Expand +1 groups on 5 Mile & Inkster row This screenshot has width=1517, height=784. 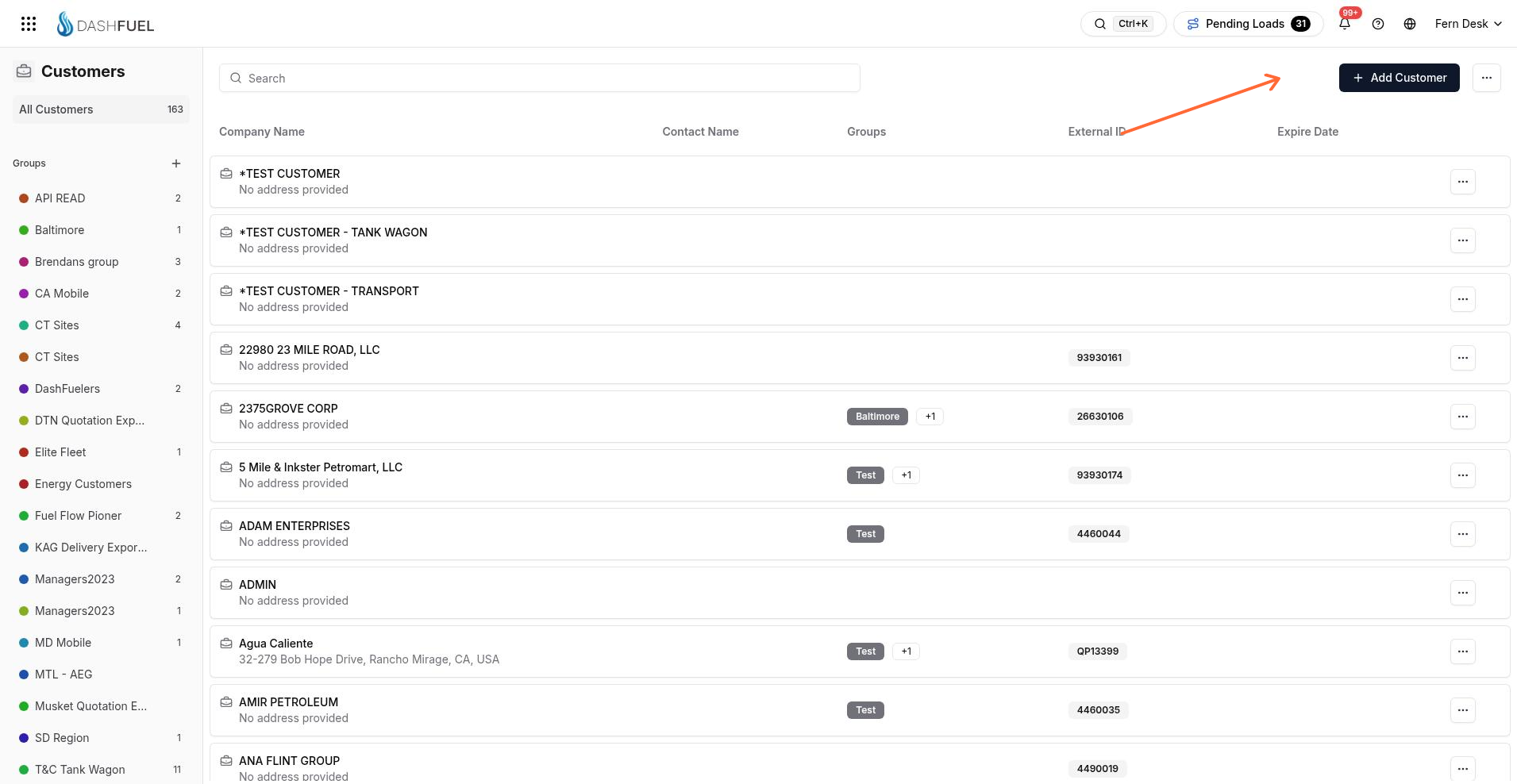click(x=907, y=475)
